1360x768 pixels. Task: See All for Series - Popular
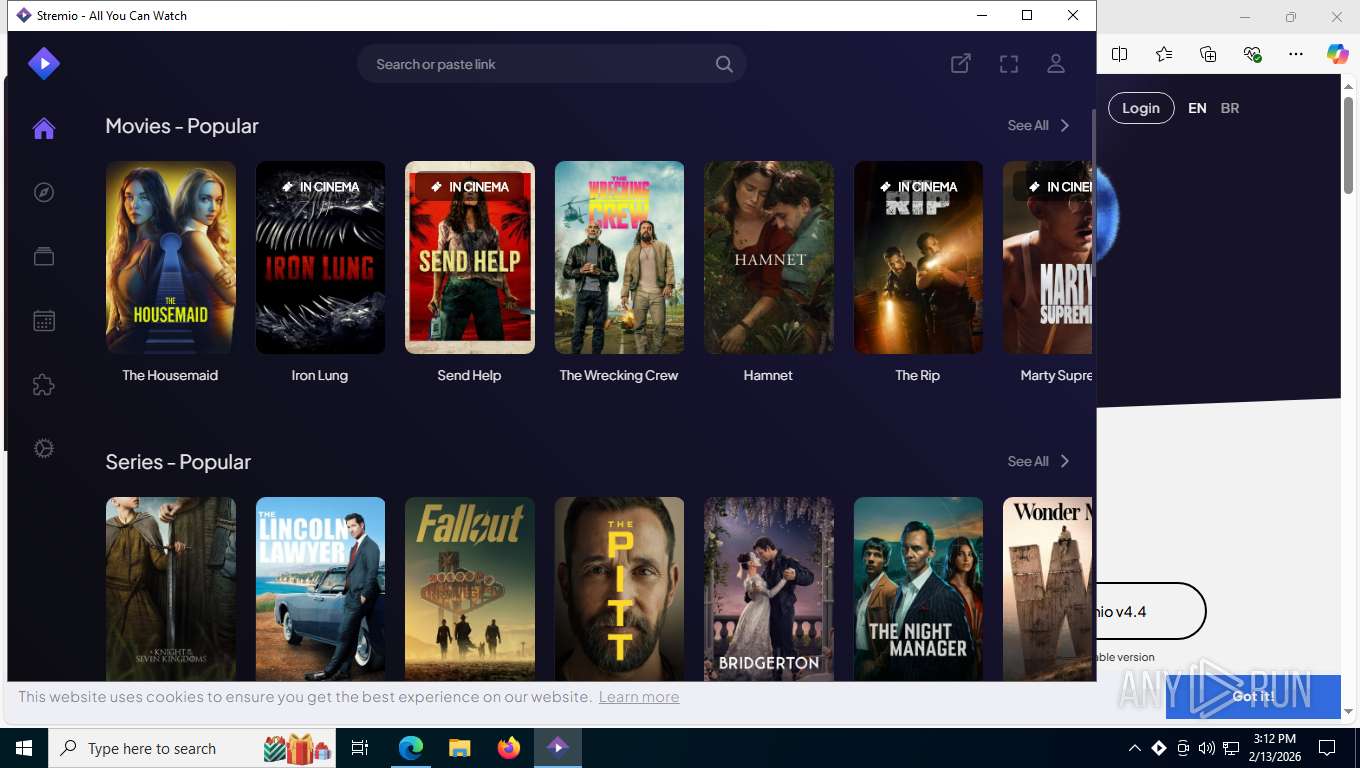tap(1039, 461)
